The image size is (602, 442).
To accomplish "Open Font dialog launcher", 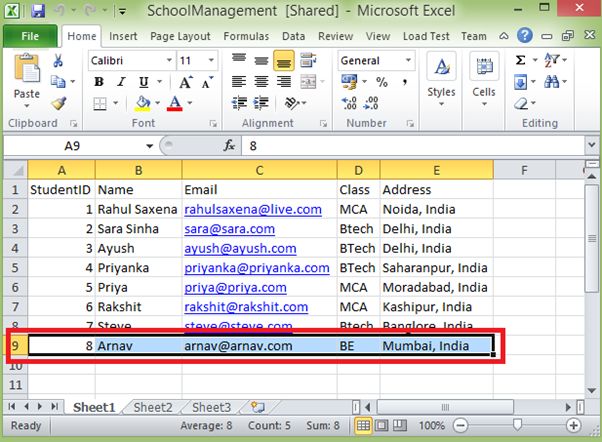I will point(213,123).
